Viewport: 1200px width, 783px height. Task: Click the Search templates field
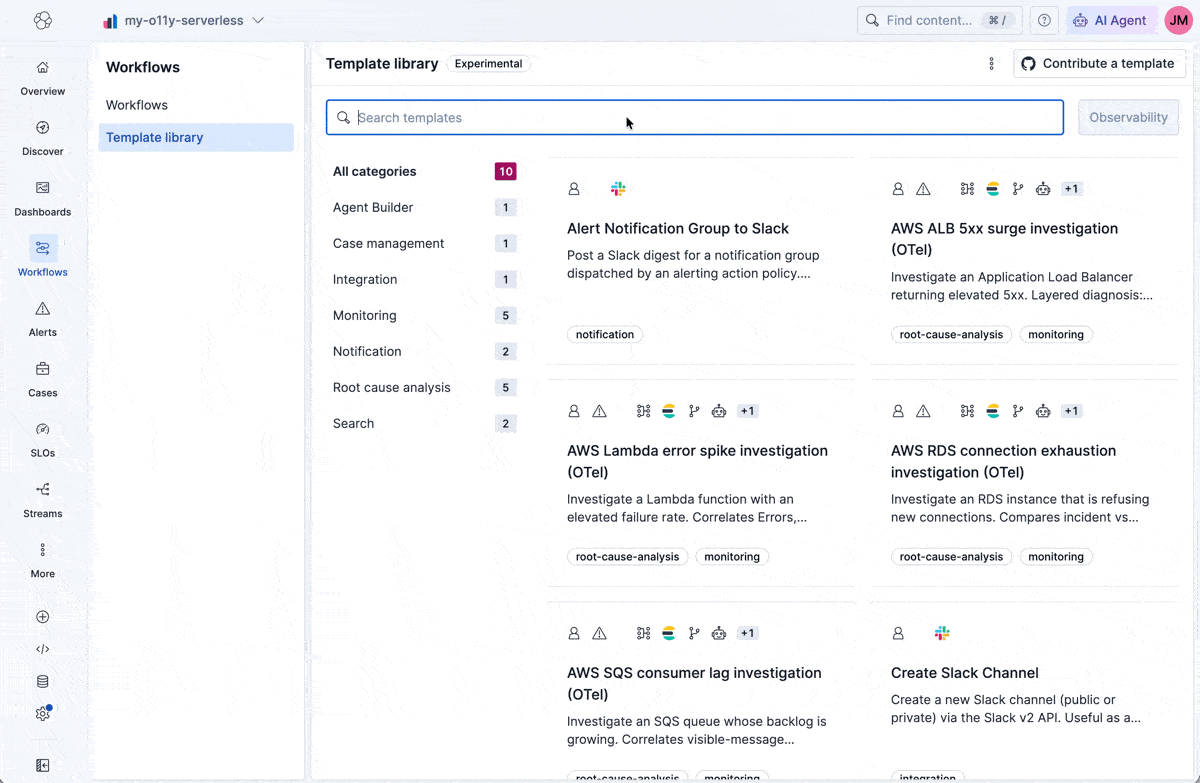[x=695, y=117]
